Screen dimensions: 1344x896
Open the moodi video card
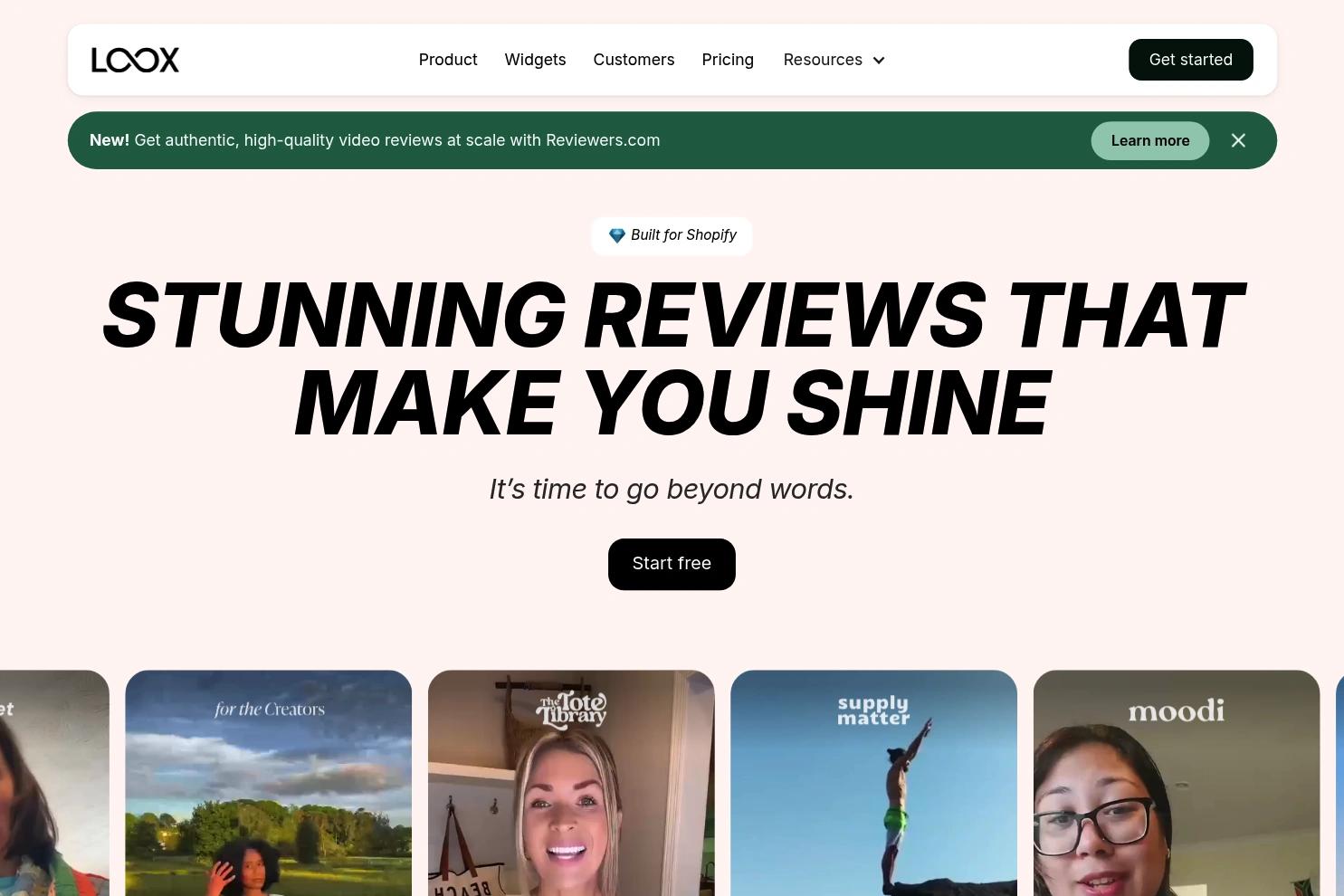tap(1177, 783)
